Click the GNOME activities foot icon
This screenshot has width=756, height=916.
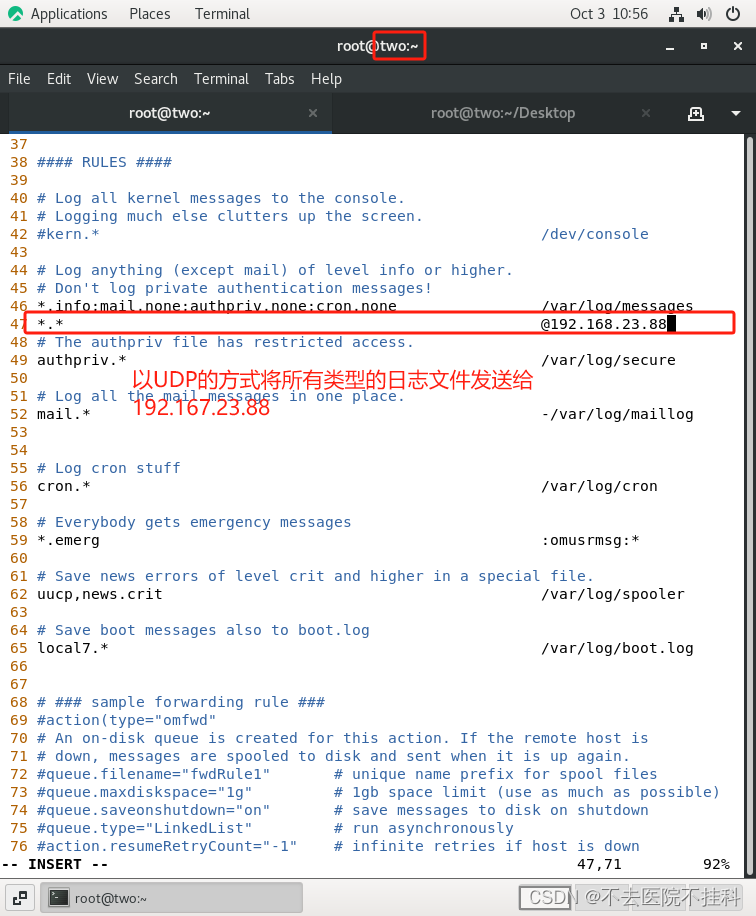(x=16, y=14)
